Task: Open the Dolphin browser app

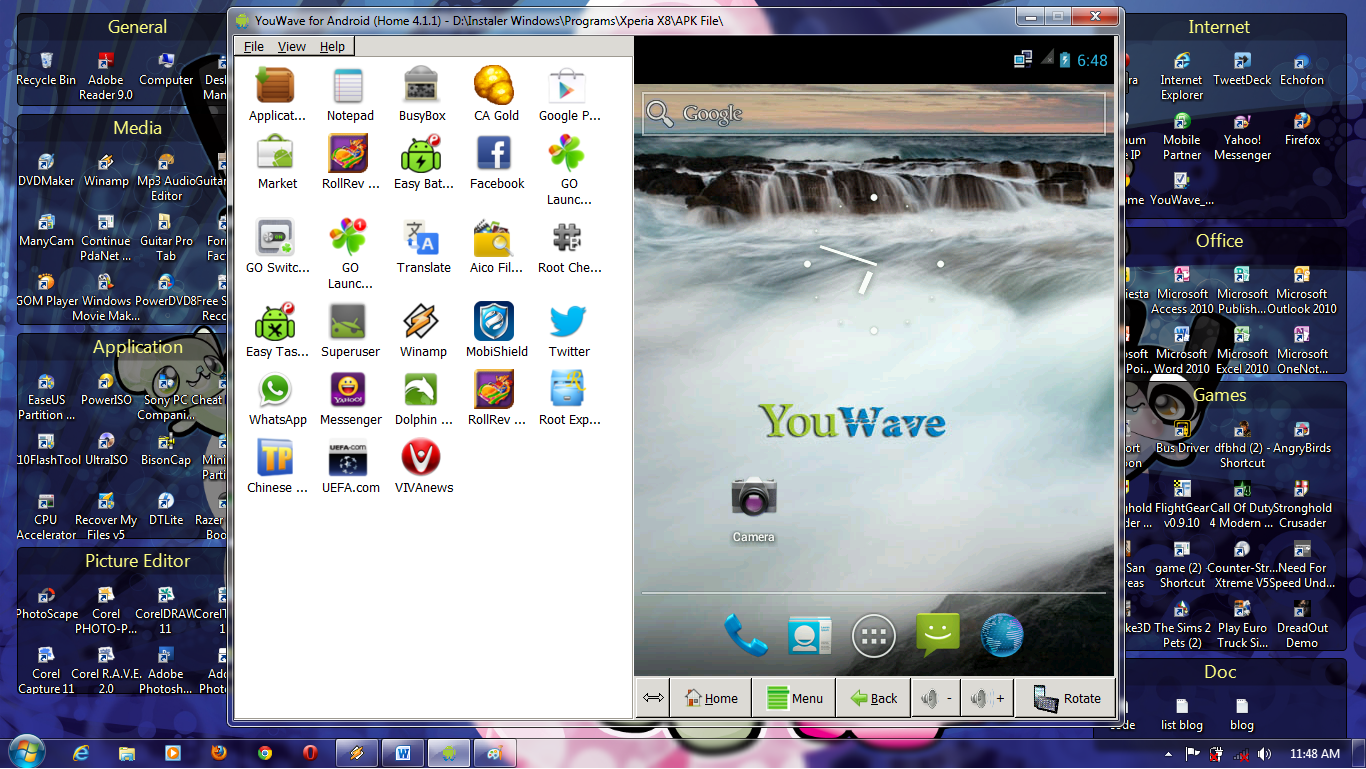Action: 422,391
